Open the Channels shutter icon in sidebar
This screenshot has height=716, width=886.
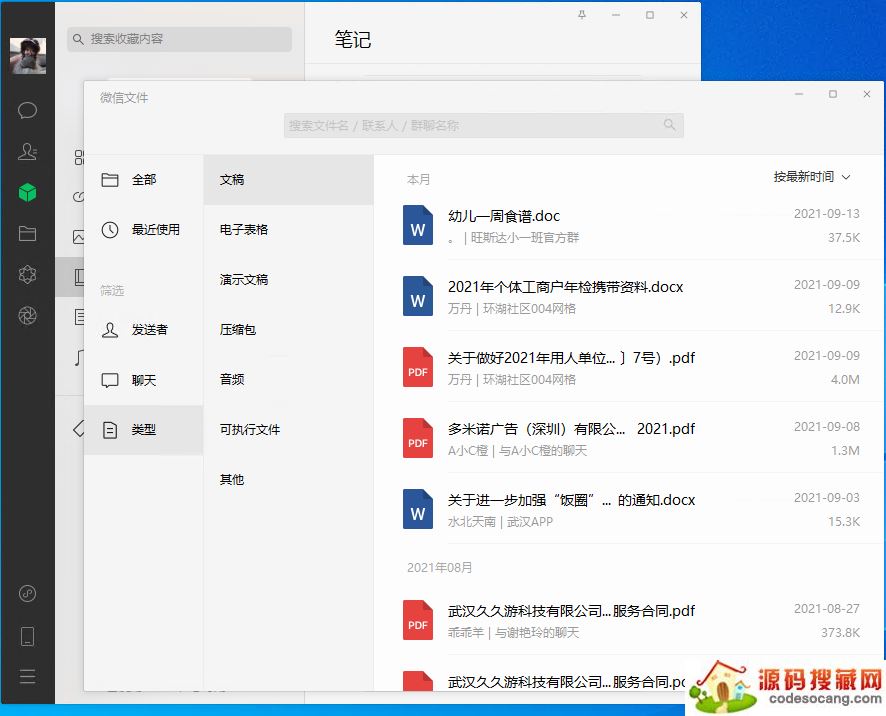point(27,315)
